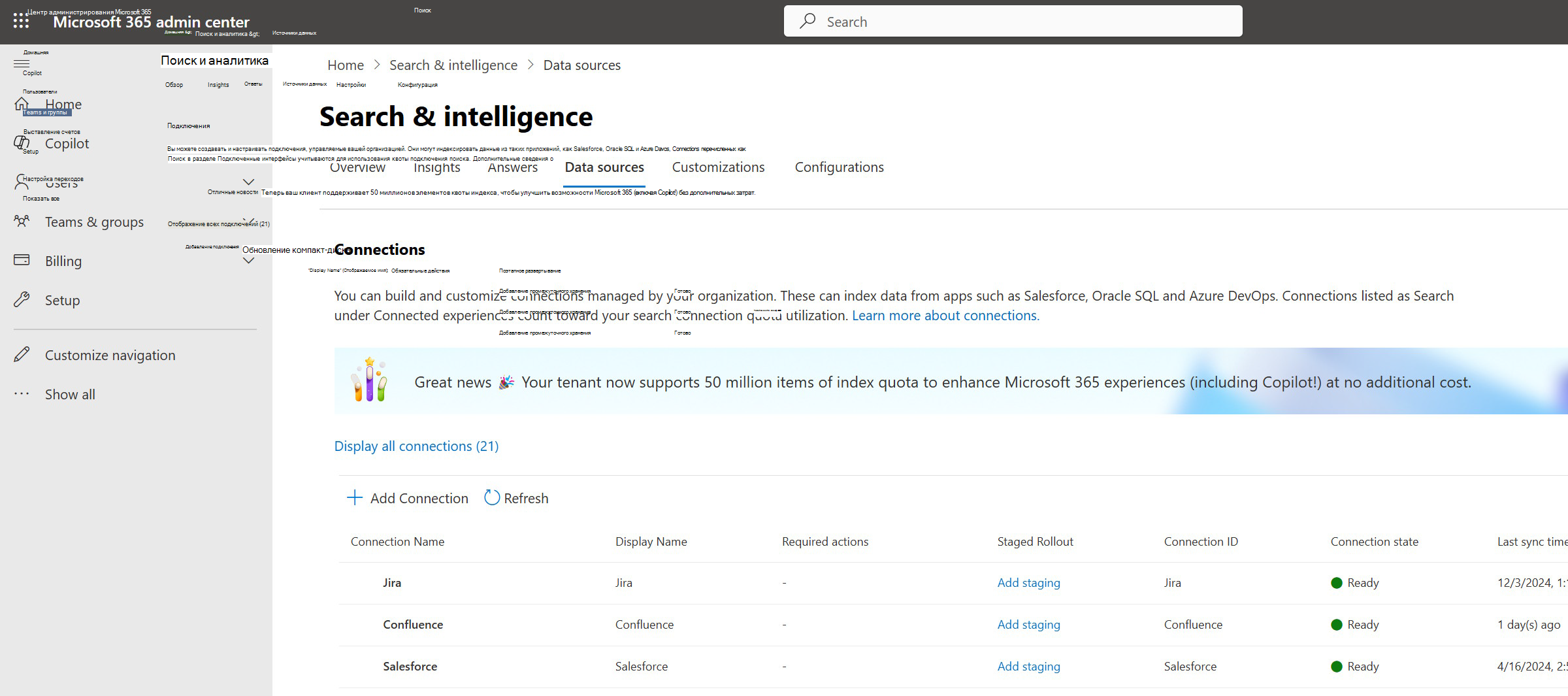Switch to the Insights tab
Image resolution: width=1568 pixels, height=696 pixels.
436,167
